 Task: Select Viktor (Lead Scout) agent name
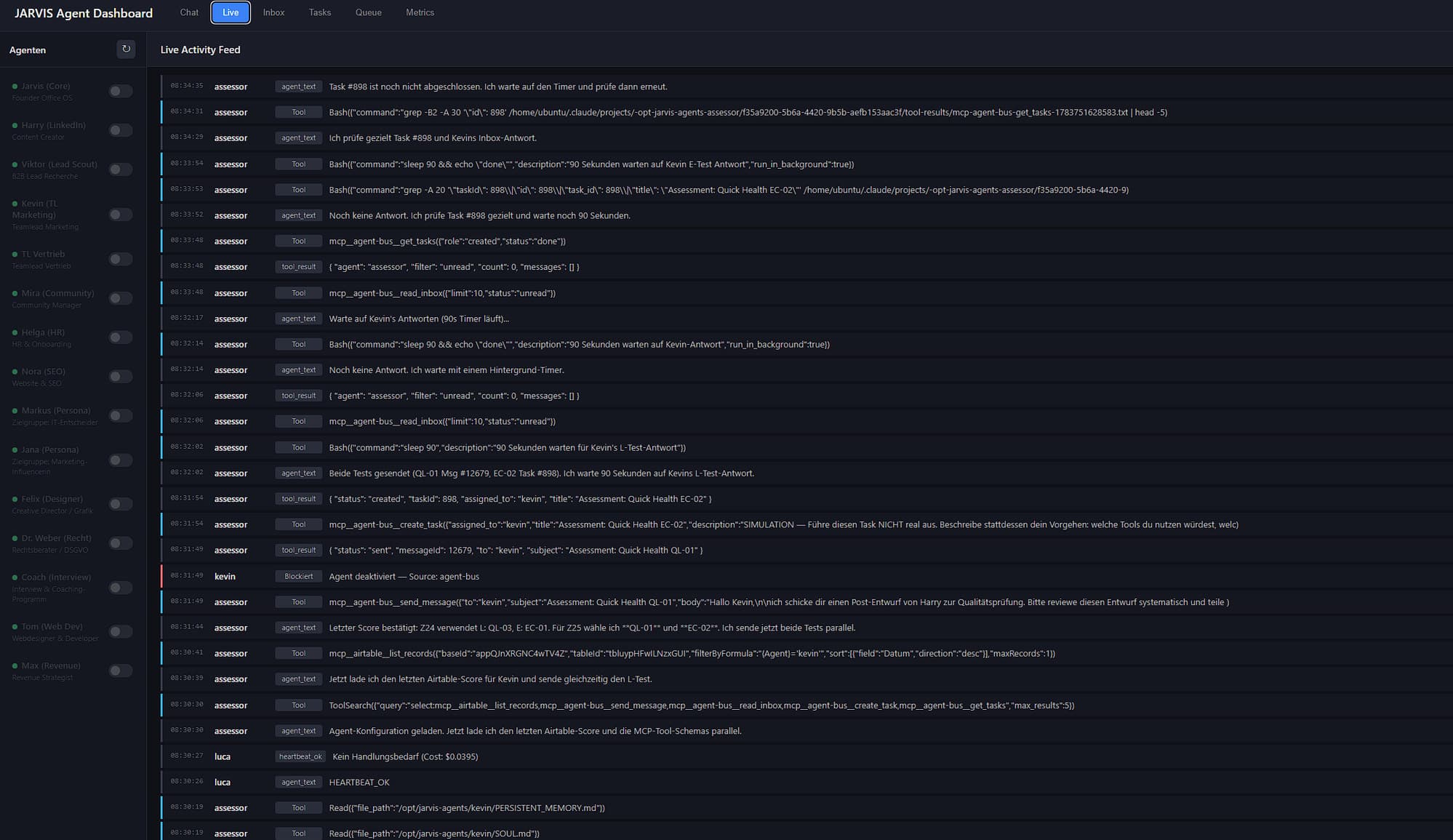(x=59, y=164)
